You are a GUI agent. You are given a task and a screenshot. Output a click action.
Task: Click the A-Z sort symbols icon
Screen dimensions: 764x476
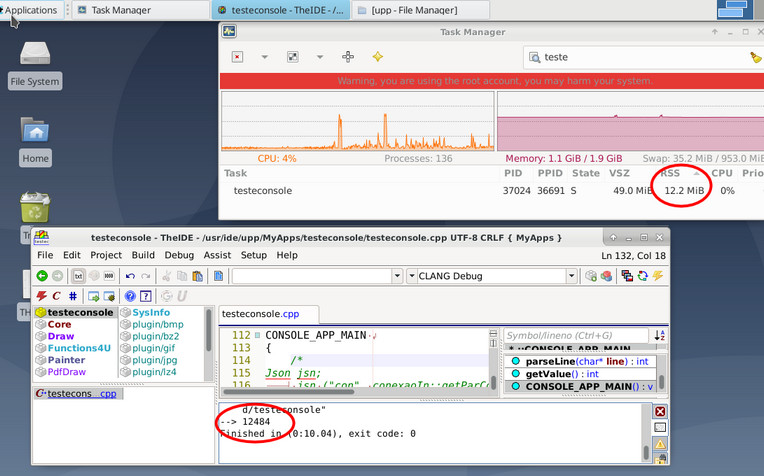[x=658, y=336]
